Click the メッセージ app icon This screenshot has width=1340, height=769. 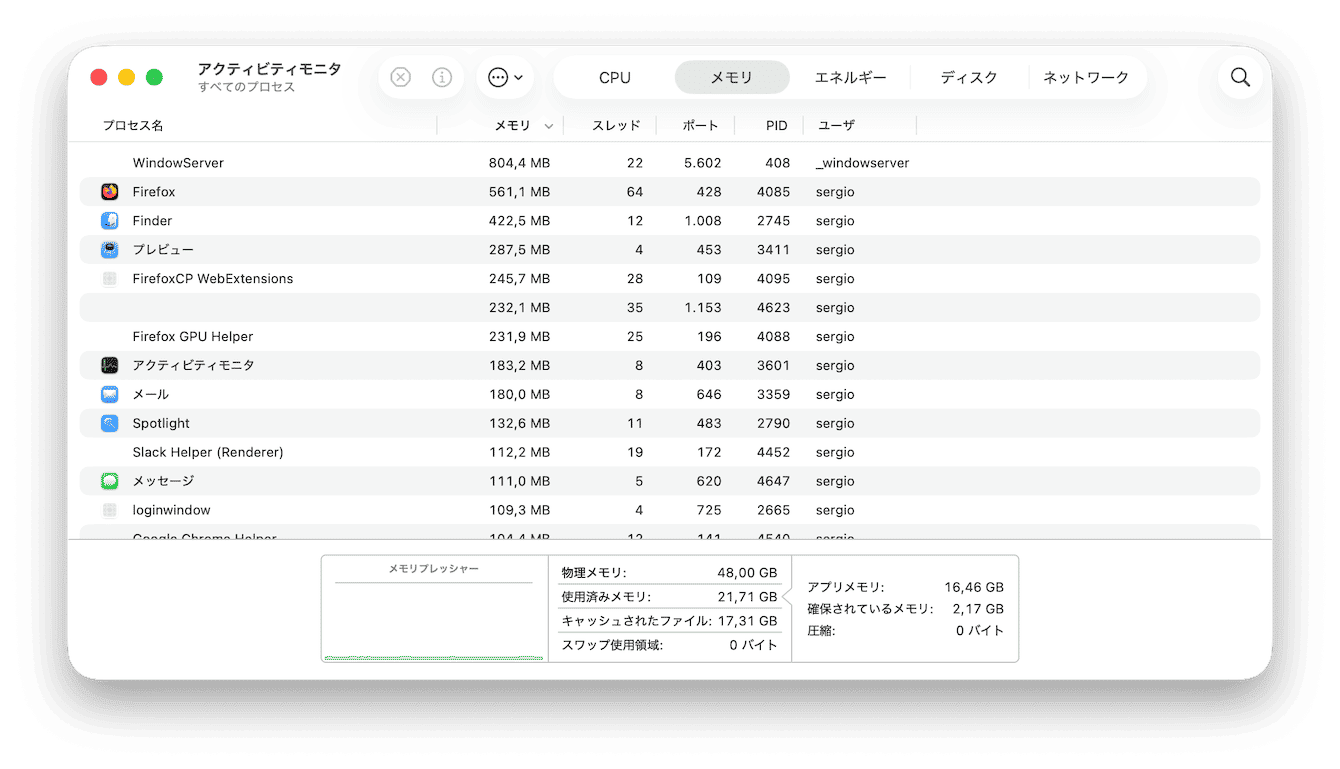pyautogui.click(x=110, y=482)
